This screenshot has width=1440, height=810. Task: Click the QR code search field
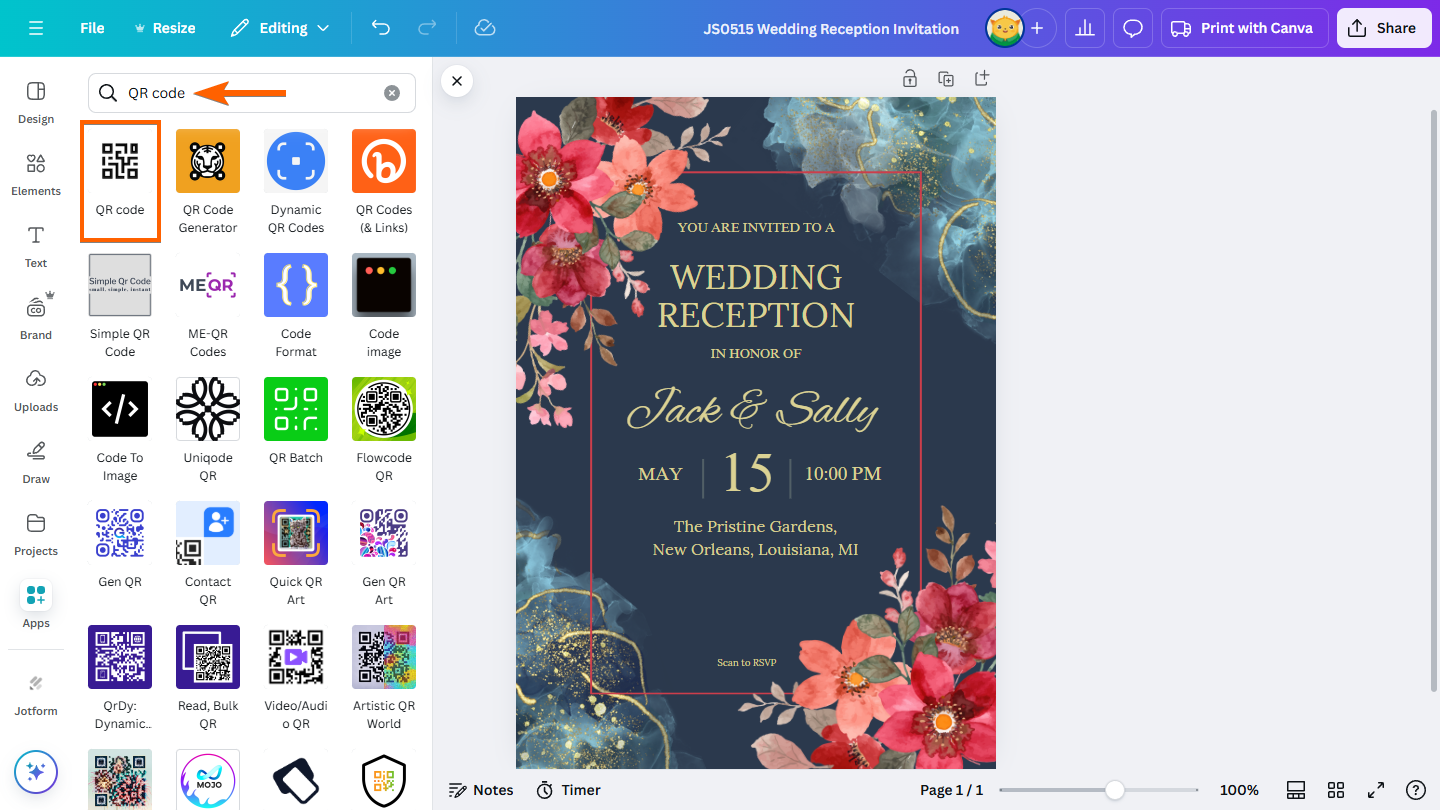(252, 93)
